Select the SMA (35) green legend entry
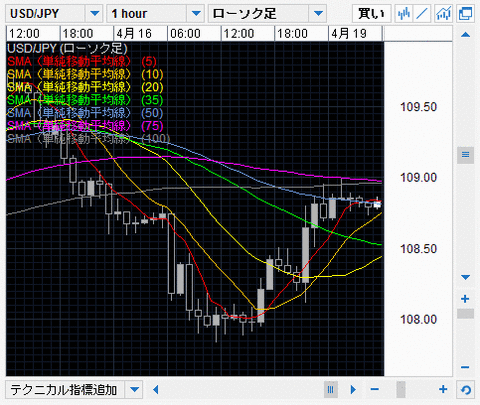Image resolution: width=480 pixels, height=405 pixels. [85, 100]
